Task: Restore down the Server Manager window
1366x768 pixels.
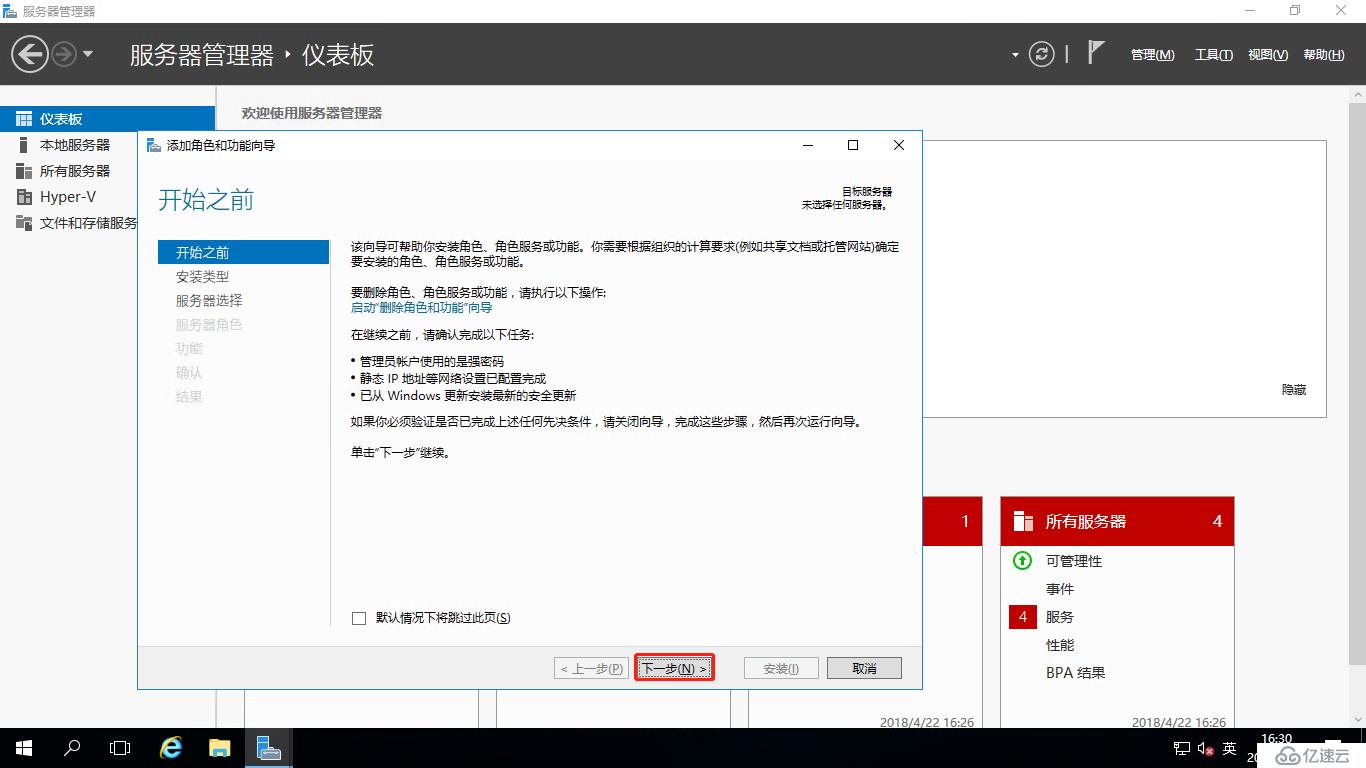Action: [x=1295, y=11]
